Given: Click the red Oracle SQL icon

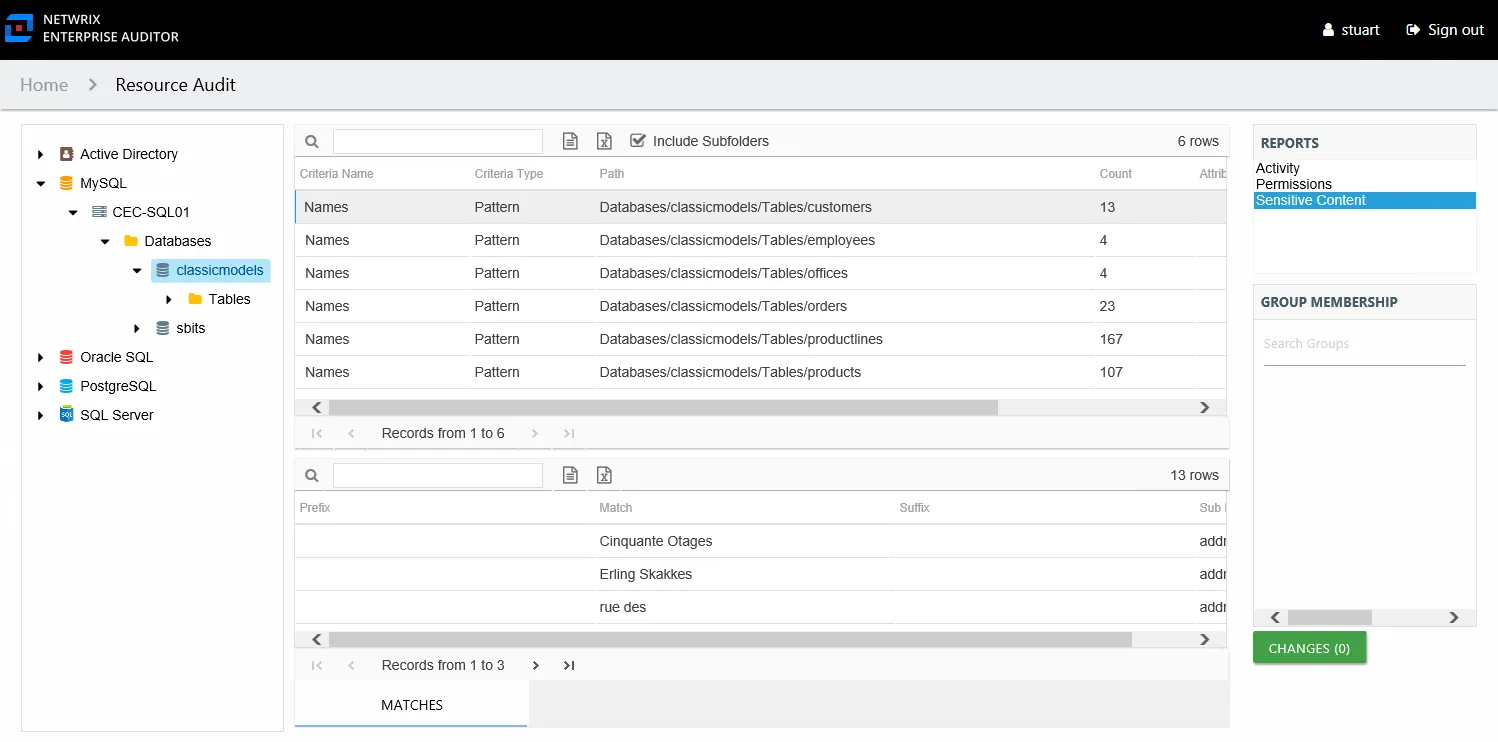Looking at the screenshot, I should pos(66,357).
